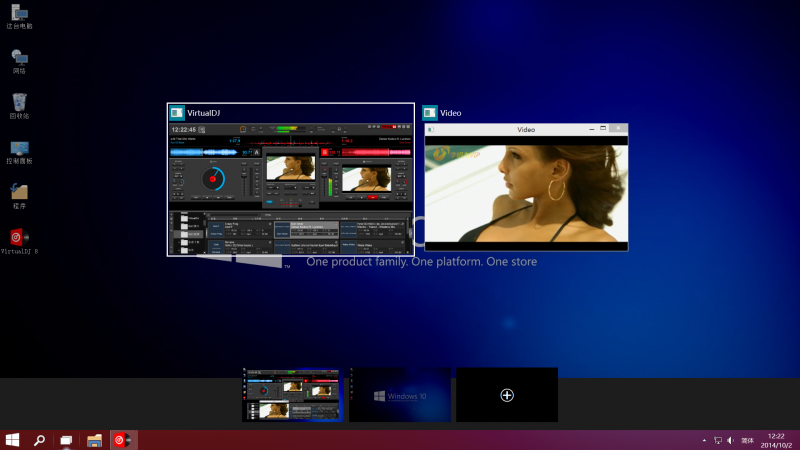Click the VirtualDJ taskbar button

pos(123,440)
